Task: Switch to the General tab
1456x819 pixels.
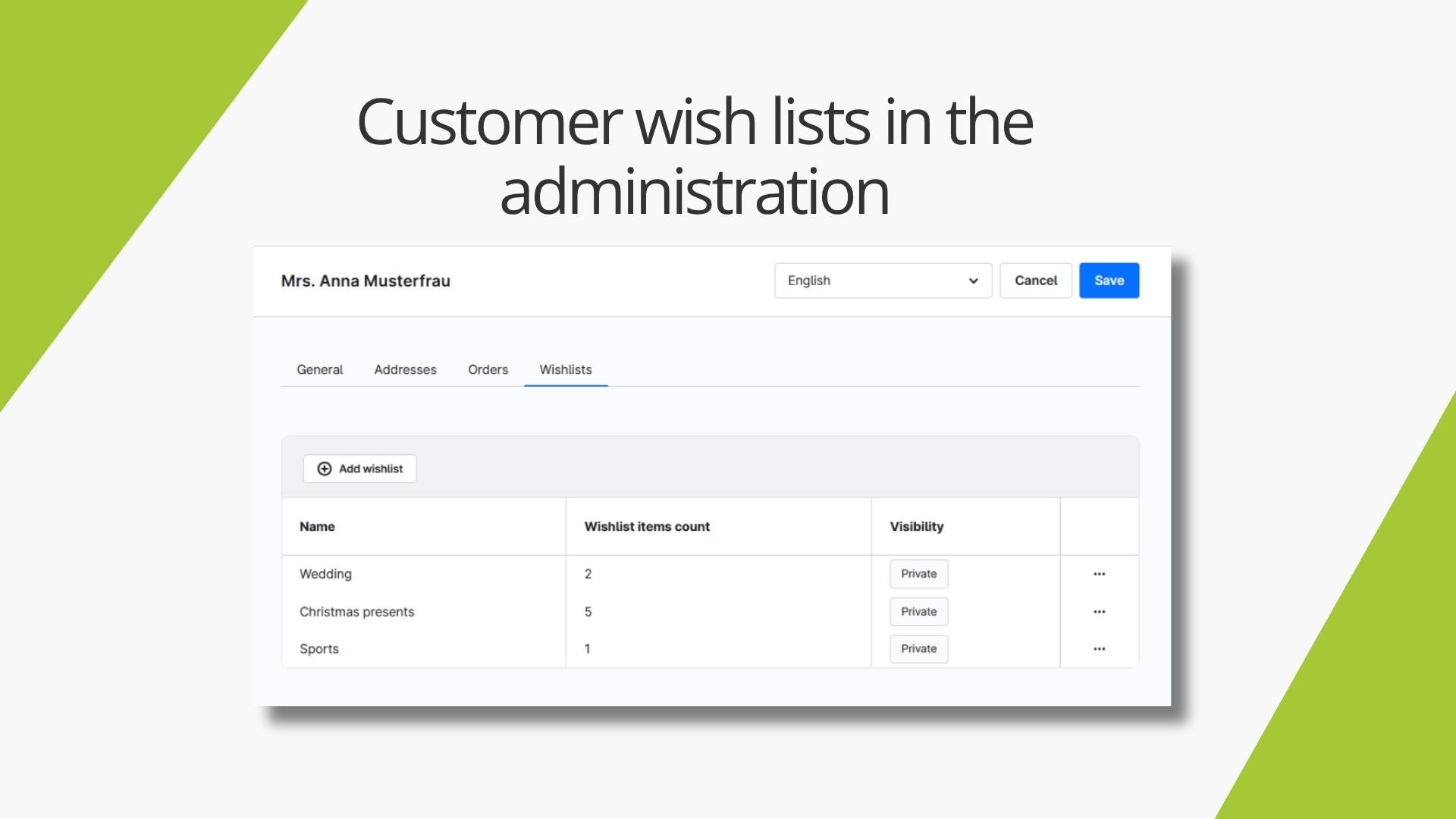Action: pyautogui.click(x=319, y=370)
